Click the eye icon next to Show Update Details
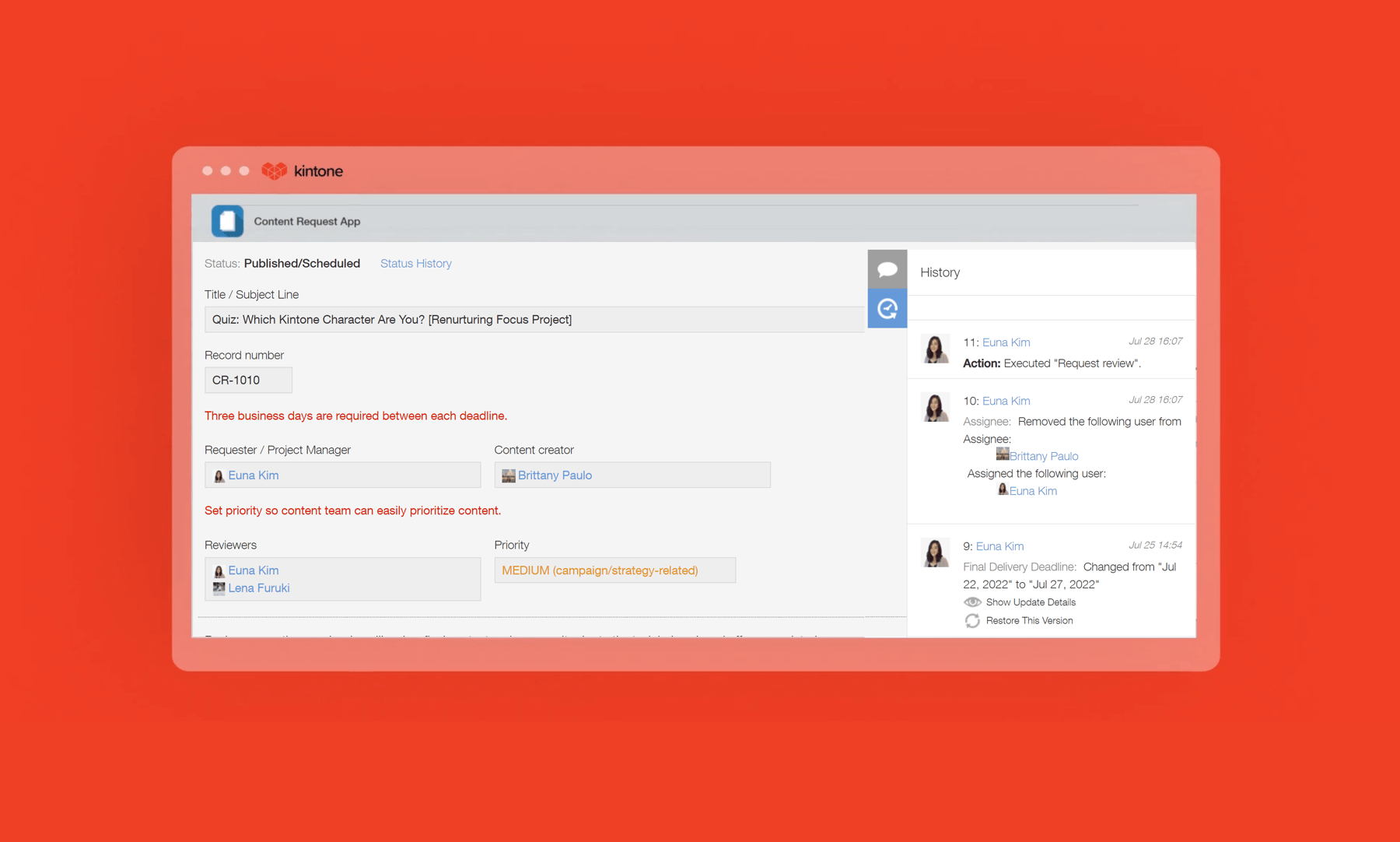 pyautogui.click(x=972, y=602)
